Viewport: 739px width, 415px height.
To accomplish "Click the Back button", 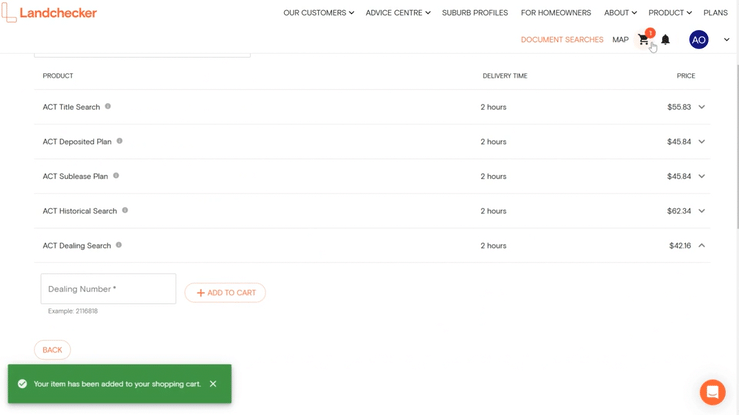I will tap(52, 350).
